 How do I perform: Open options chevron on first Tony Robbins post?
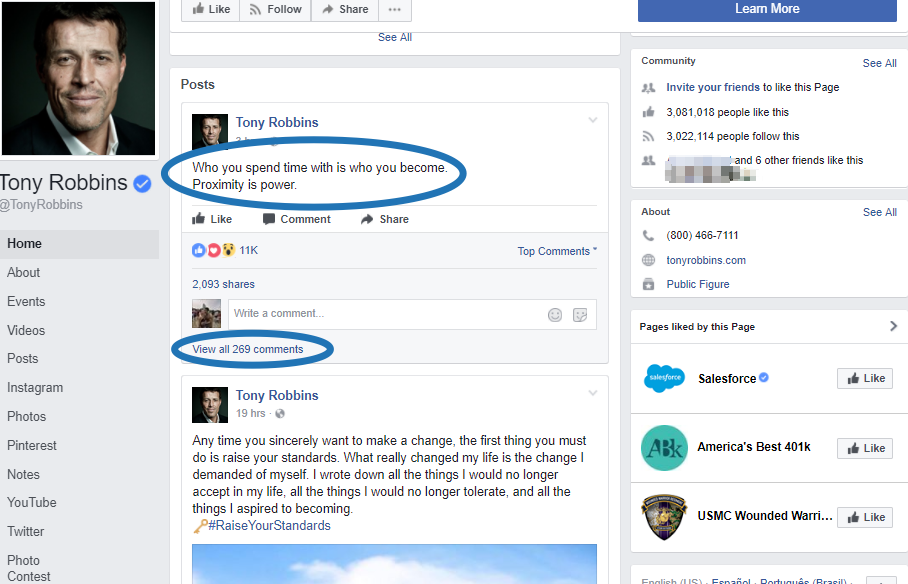(592, 121)
